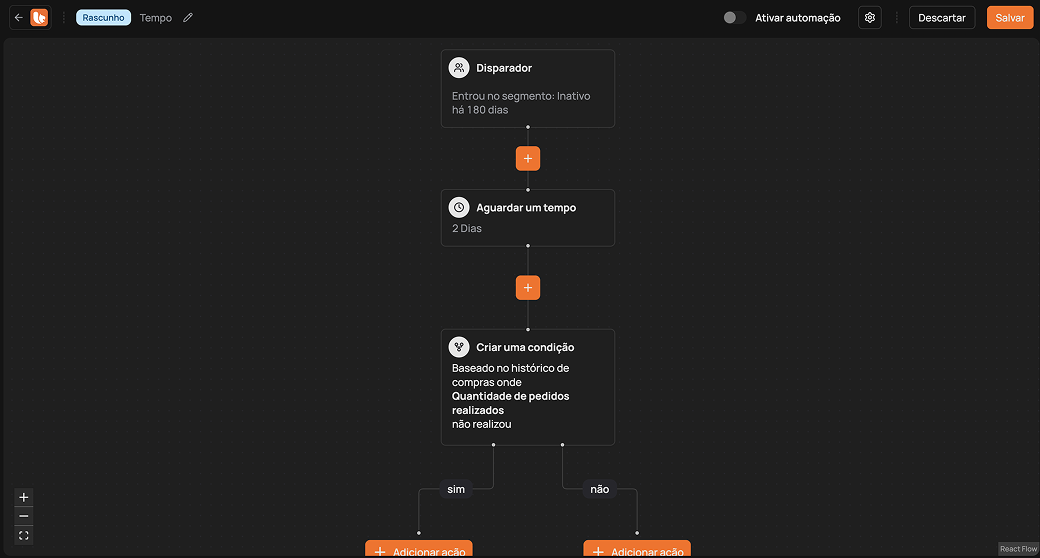Select the Rascunho status badge
This screenshot has width=1040, height=558.
pyautogui.click(x=103, y=18)
